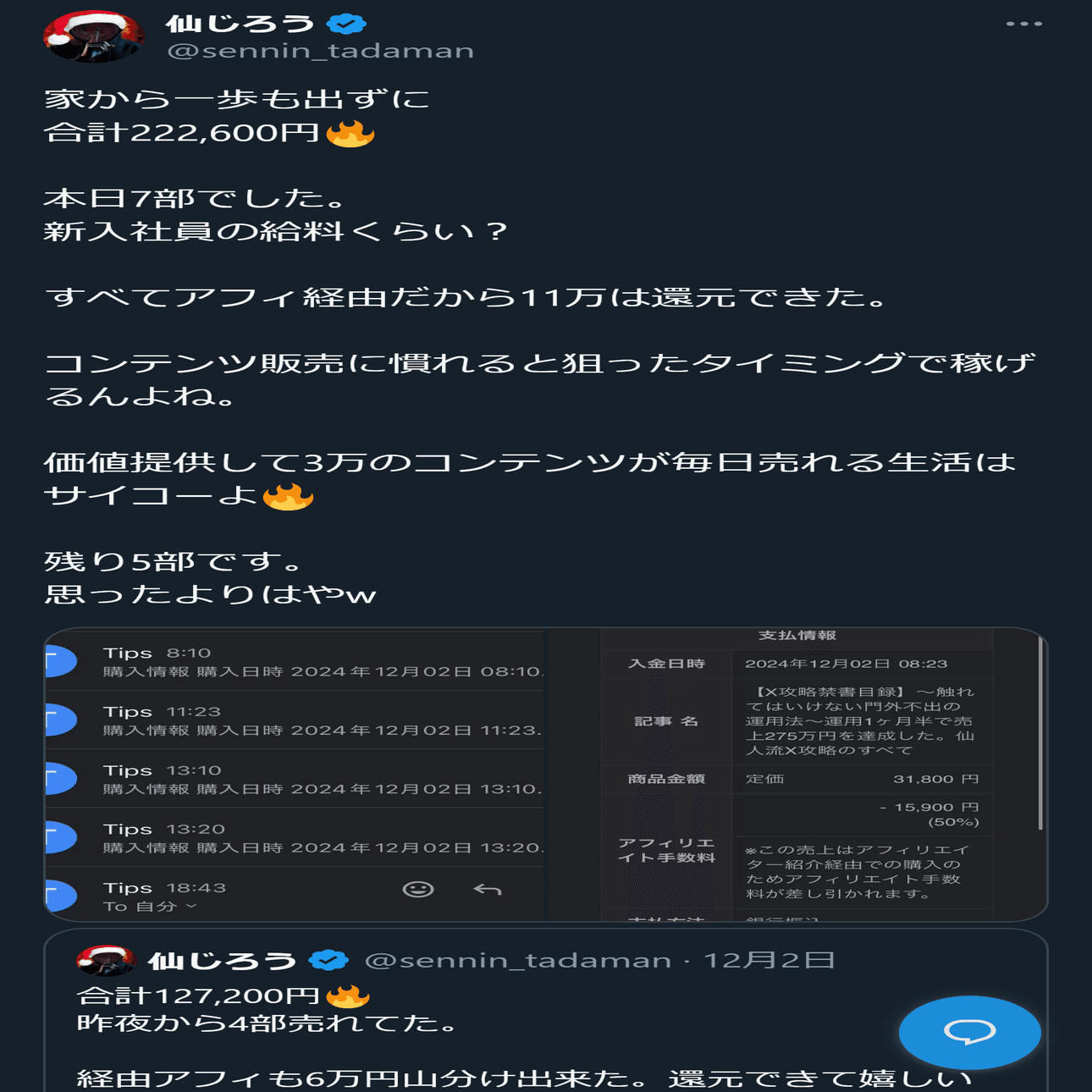Click the emoji reaction smiley icon
1092x1092 pixels.
(418, 889)
